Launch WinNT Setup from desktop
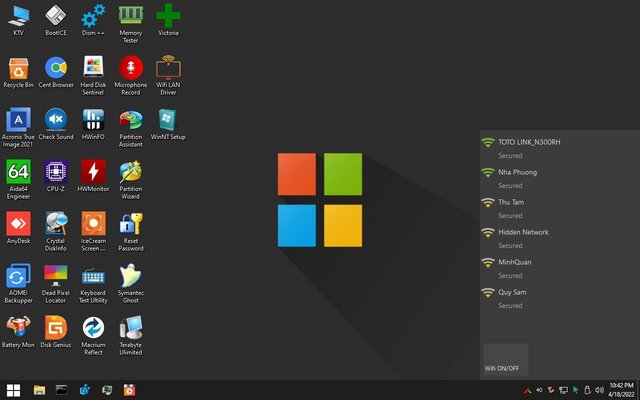Screen dimensions: 640x400 168,124
